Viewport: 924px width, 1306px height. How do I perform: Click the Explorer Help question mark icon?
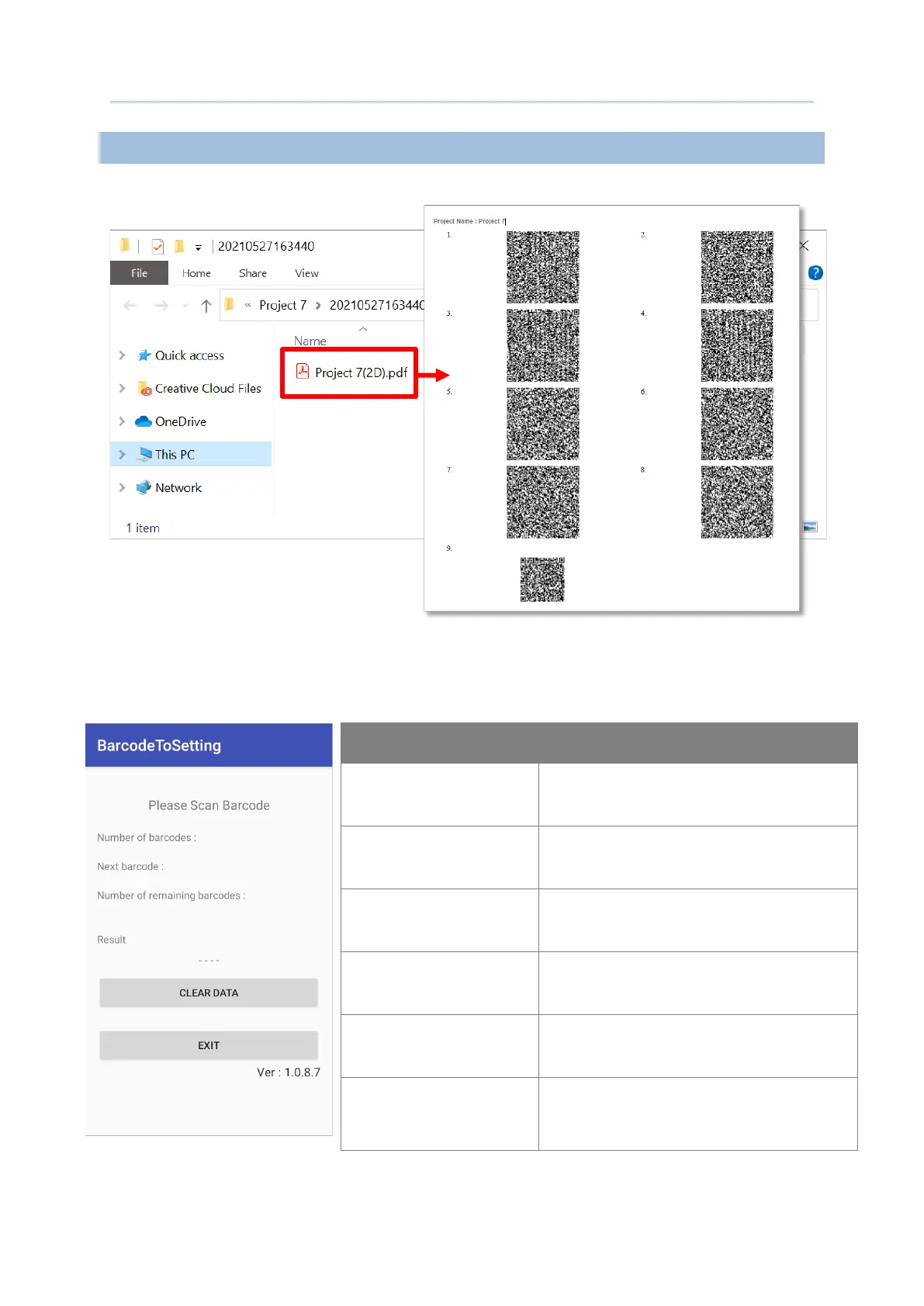click(x=815, y=273)
